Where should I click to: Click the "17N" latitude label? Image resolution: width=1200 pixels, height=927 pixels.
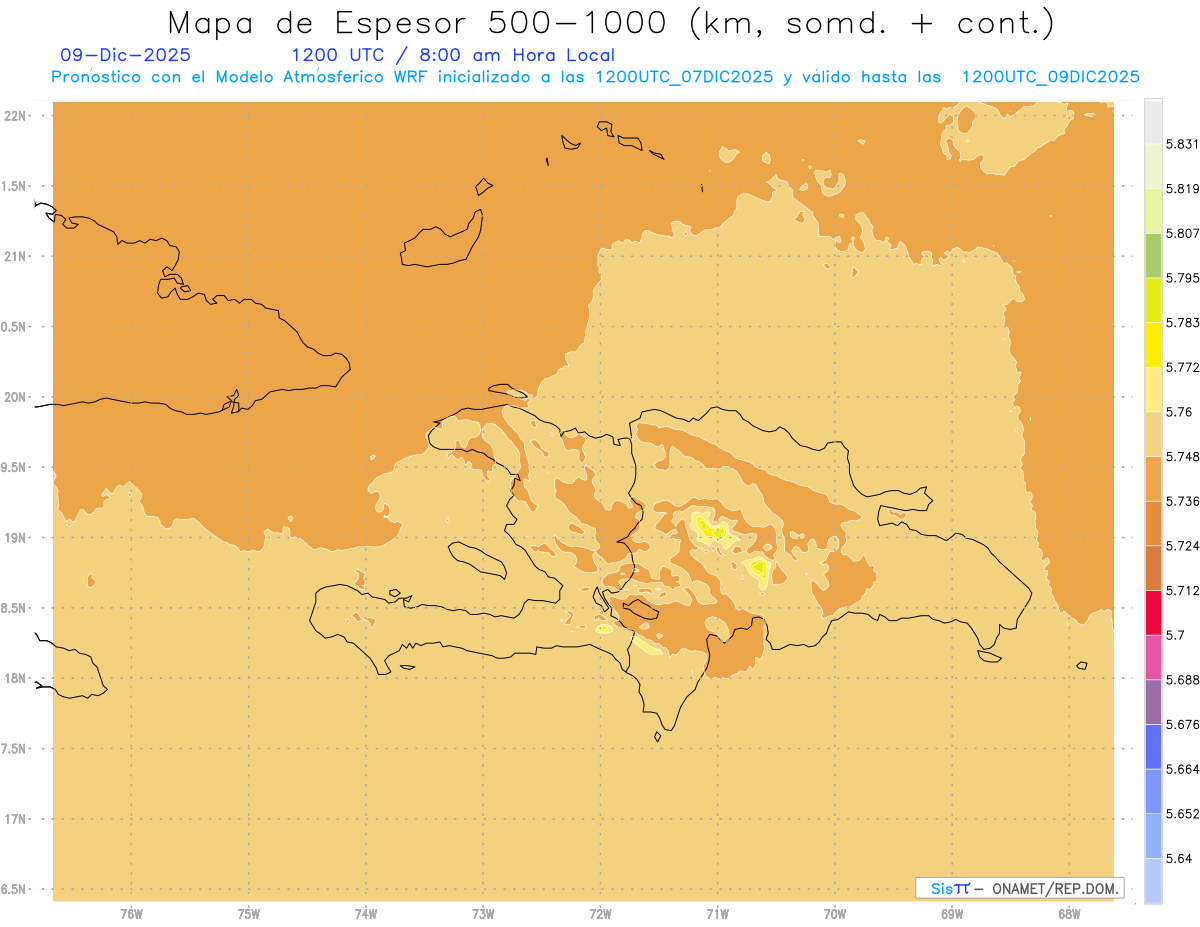16,819
